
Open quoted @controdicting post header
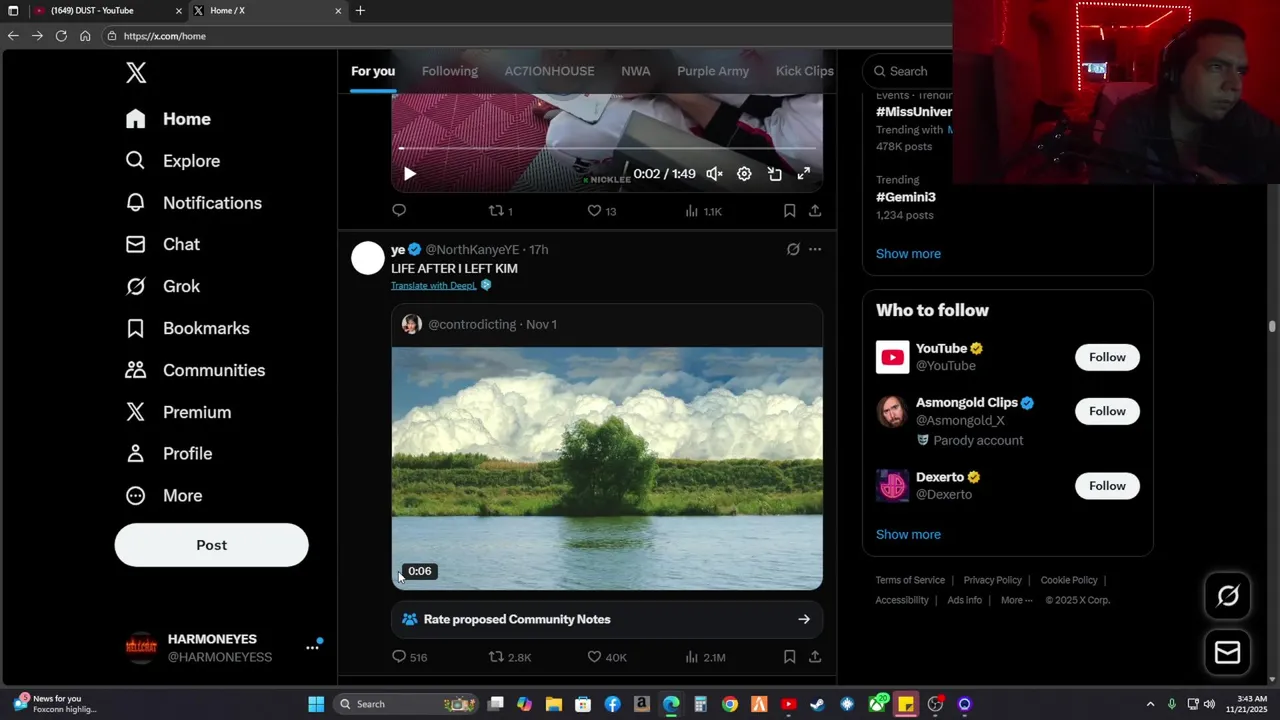(x=607, y=324)
